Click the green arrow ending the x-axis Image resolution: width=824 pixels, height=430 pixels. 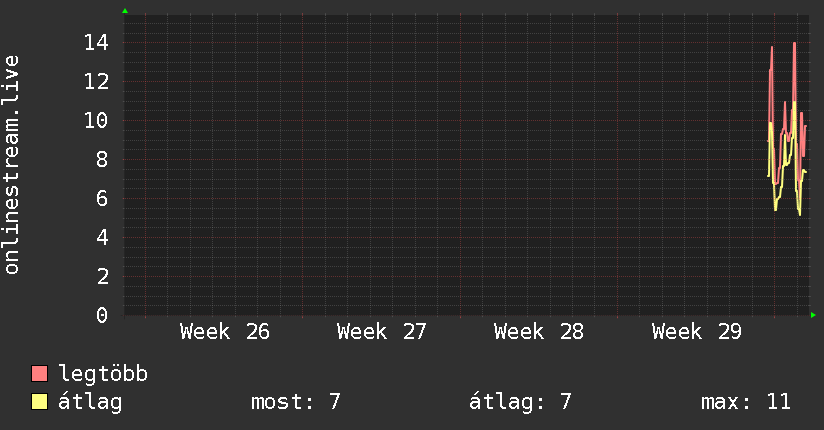coord(813,315)
